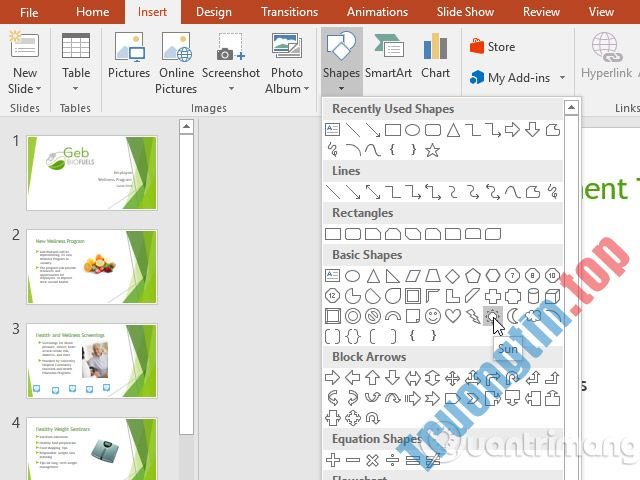Select the Sun shape in Basic Shapes

click(492, 316)
